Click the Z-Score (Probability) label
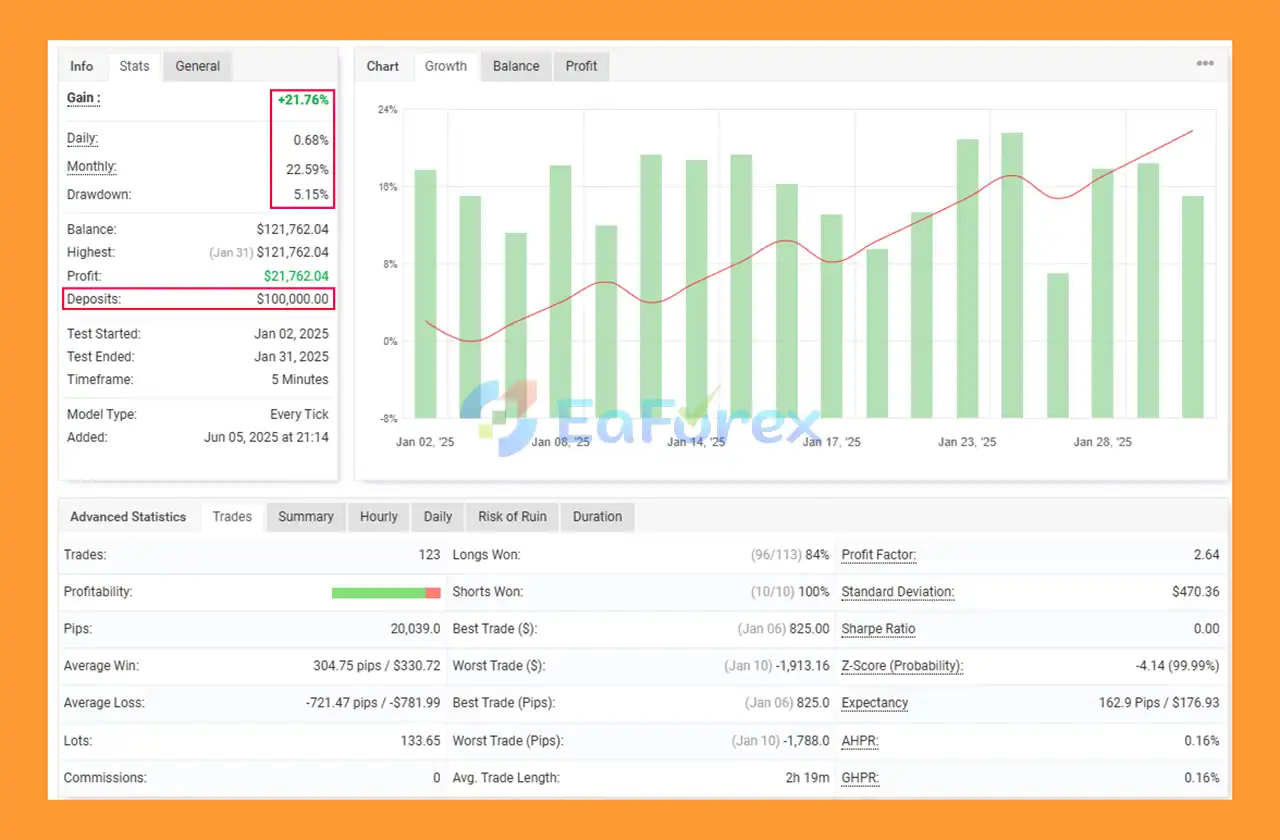 click(901, 666)
